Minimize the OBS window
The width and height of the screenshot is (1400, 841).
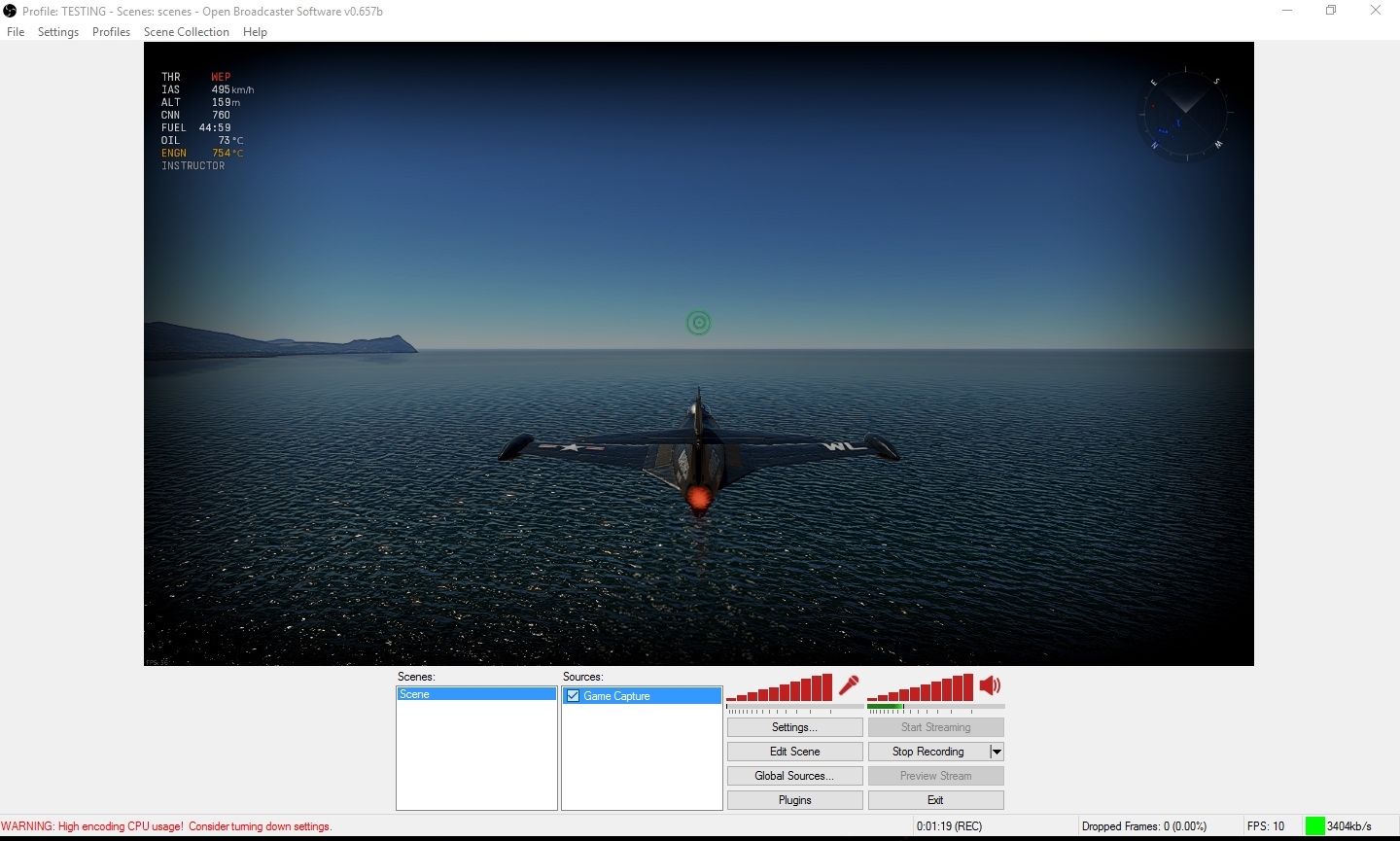coord(1287,11)
